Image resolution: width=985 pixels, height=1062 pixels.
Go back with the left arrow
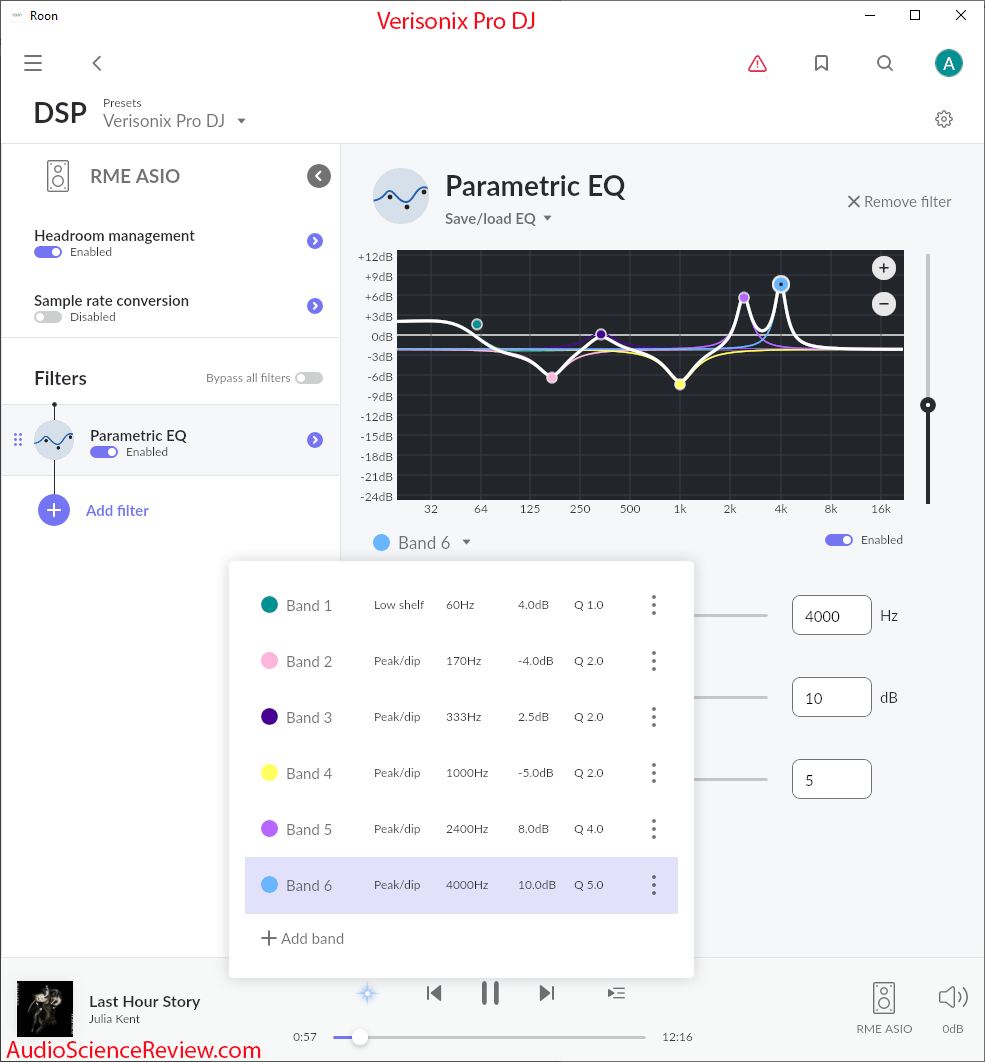pyautogui.click(x=97, y=63)
